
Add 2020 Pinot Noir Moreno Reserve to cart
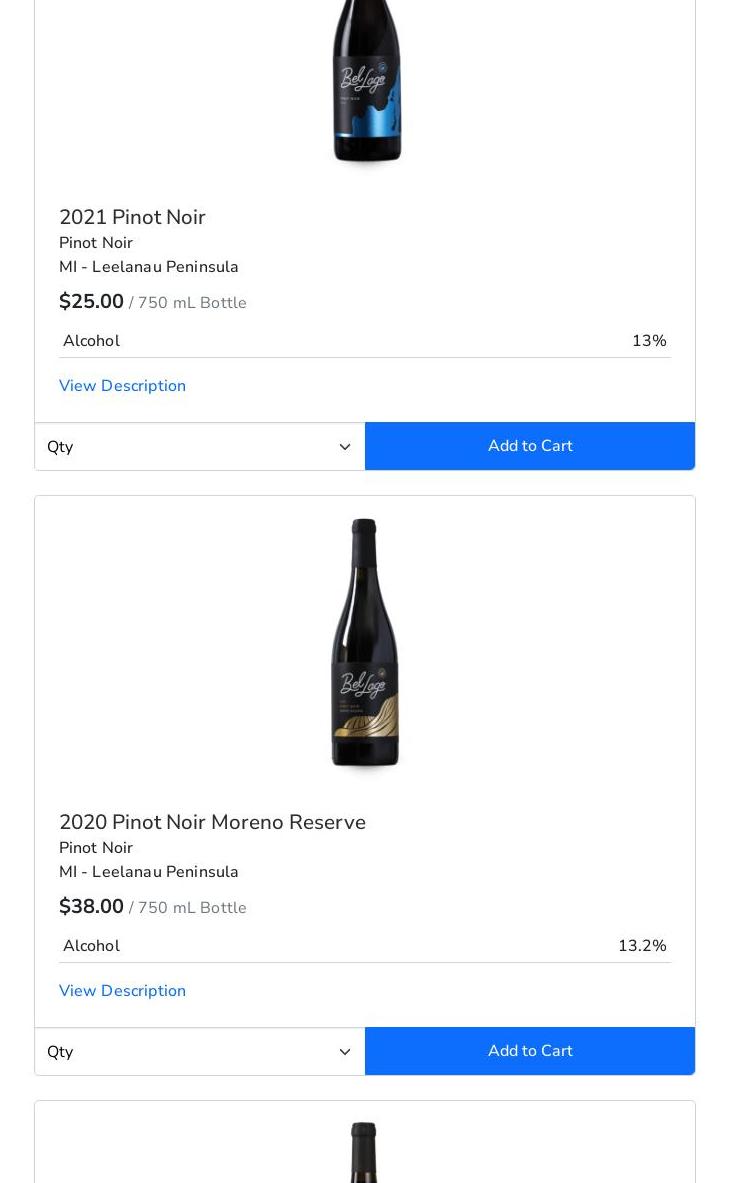[x=530, y=1051]
